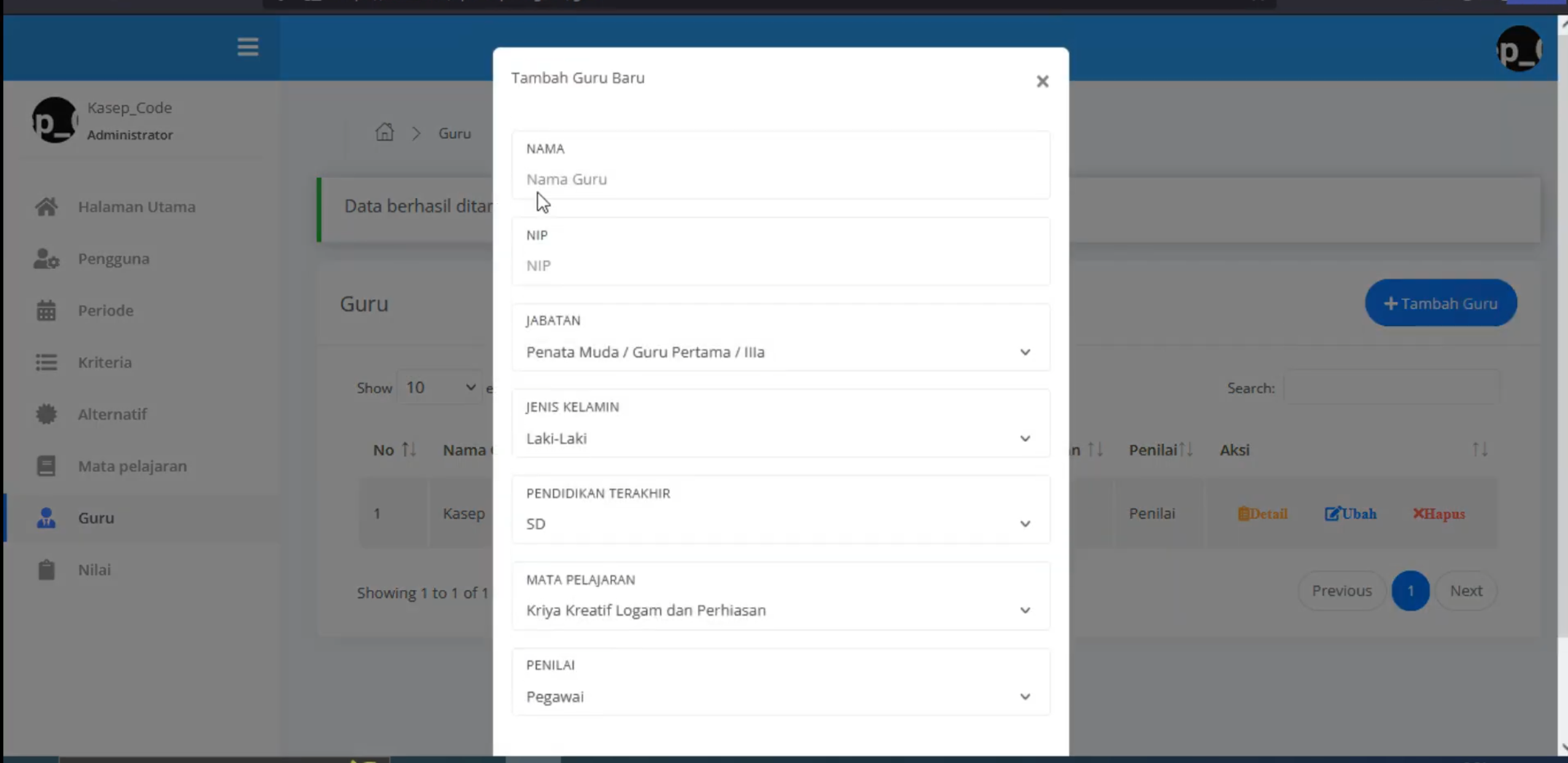Image resolution: width=1568 pixels, height=763 pixels.
Task: Go to Periode in sidebar
Action: pos(106,311)
